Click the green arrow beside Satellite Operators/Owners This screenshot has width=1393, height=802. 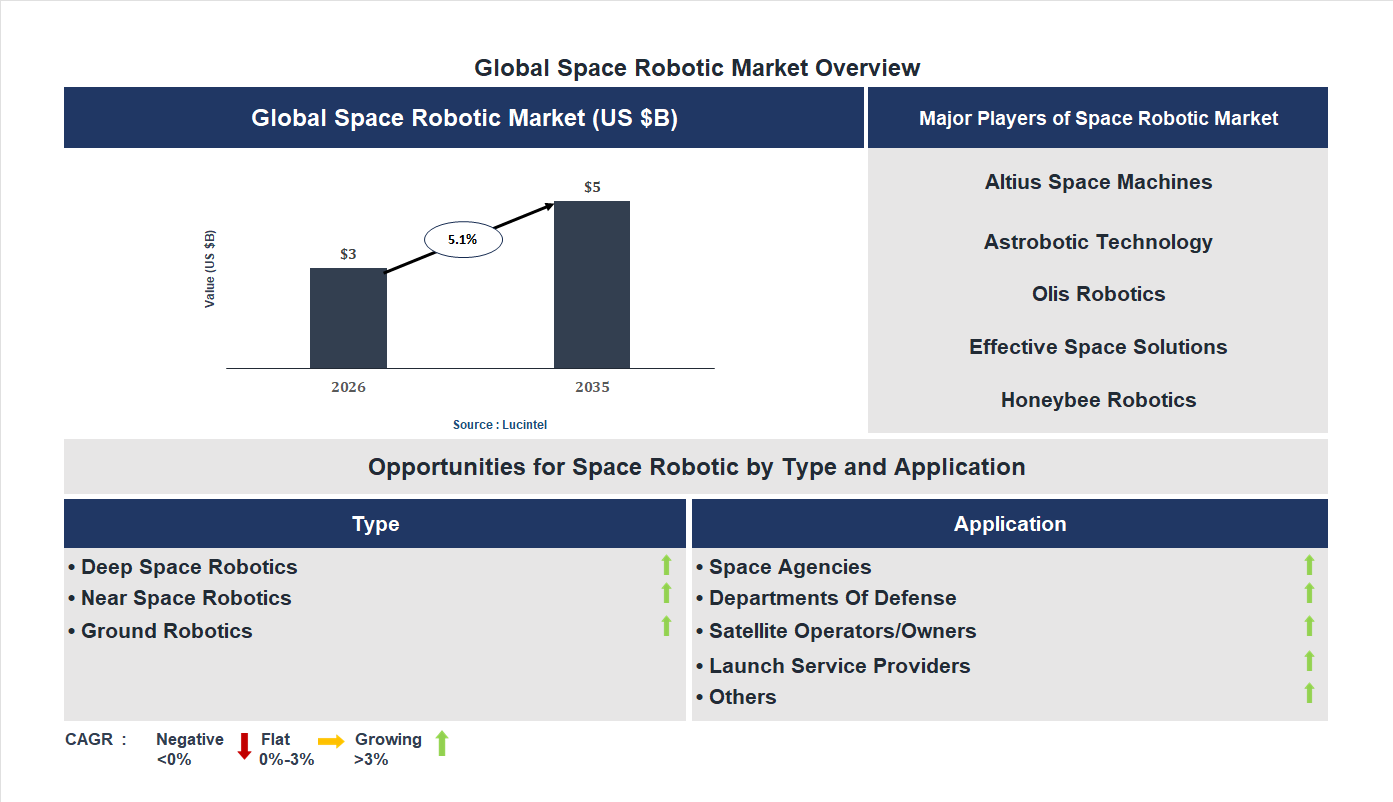point(1309,626)
